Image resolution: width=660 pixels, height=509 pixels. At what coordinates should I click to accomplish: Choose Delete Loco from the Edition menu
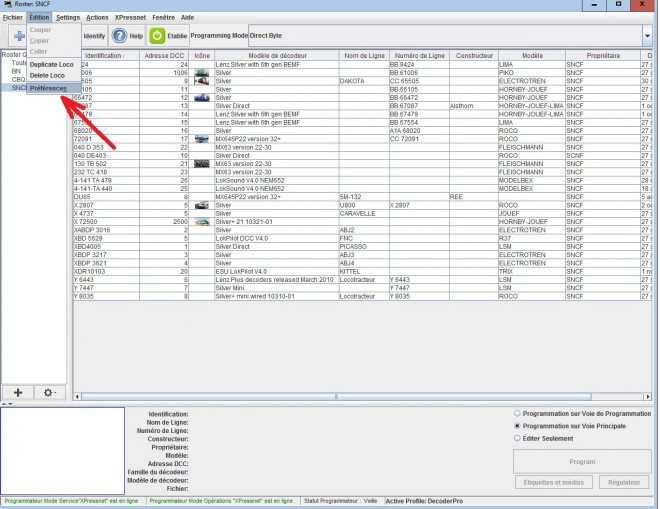click(54, 75)
